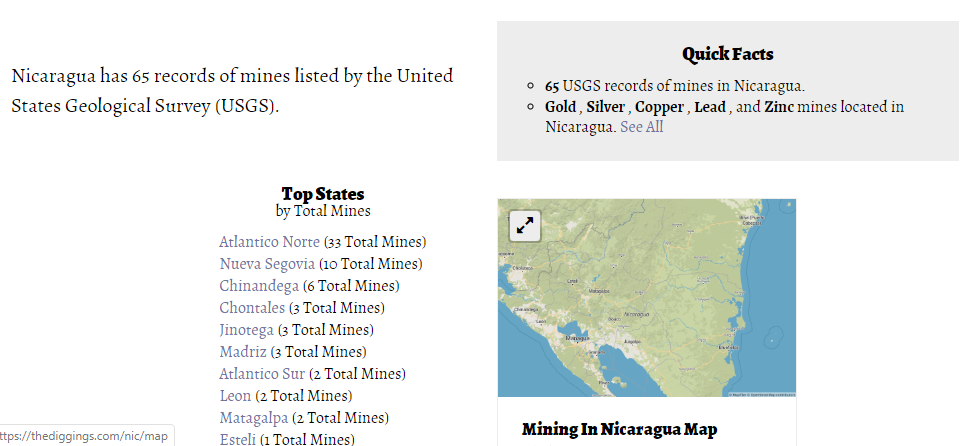Select the Esteli state link
Image resolution: width=972 pixels, height=446 pixels.
tap(238, 439)
